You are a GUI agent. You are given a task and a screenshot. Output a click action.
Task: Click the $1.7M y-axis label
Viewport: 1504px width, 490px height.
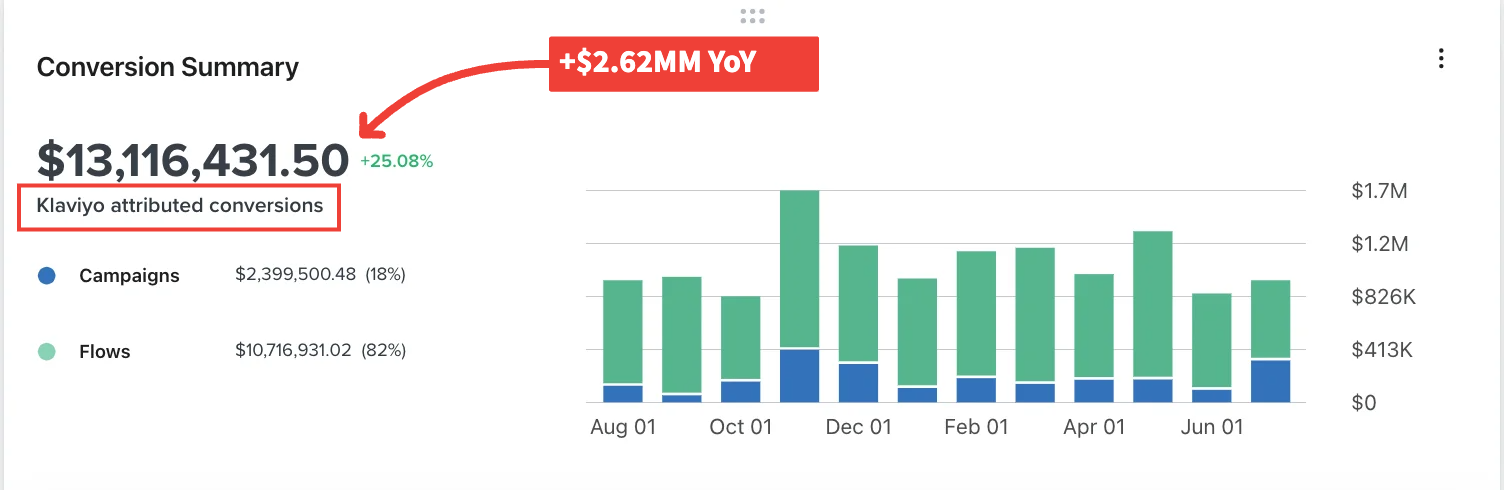tap(1378, 191)
